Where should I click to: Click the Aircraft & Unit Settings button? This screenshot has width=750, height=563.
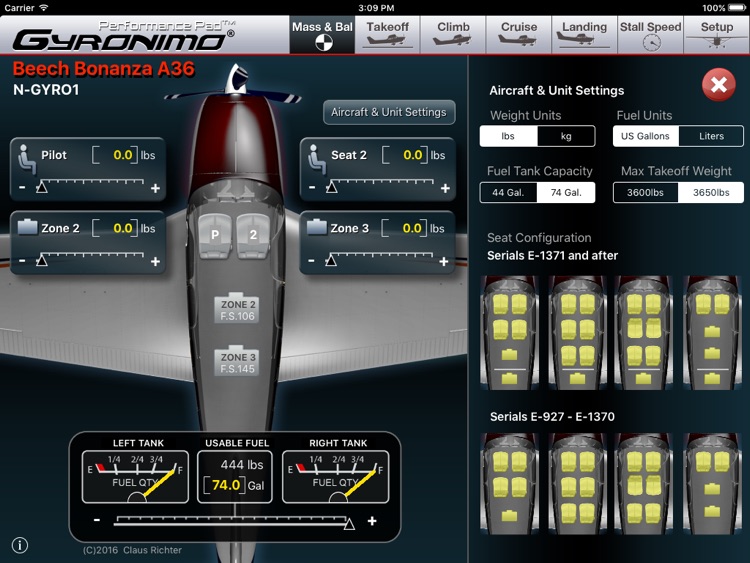click(389, 112)
